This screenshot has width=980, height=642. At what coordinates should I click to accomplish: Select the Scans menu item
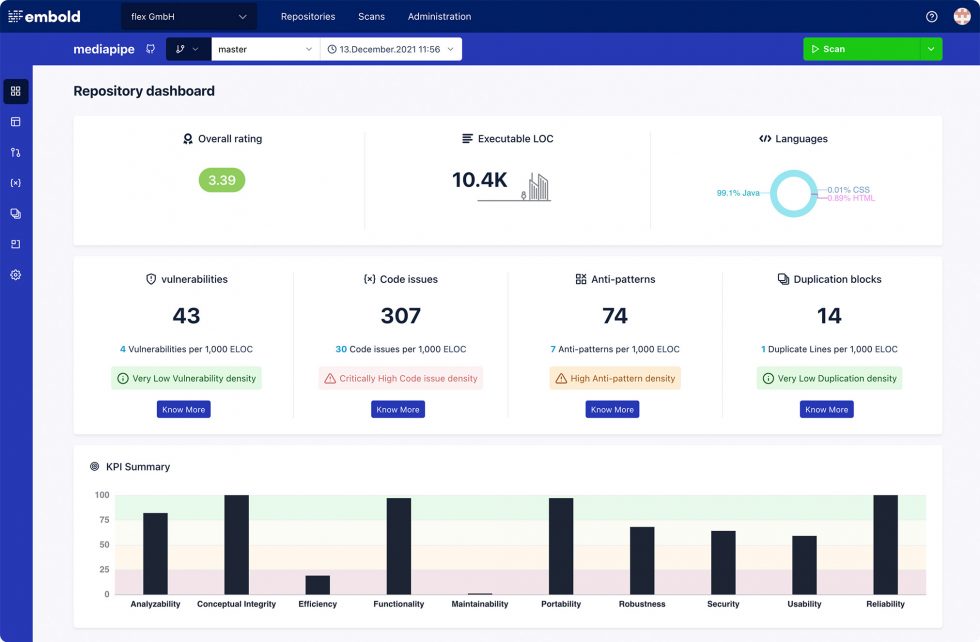click(371, 16)
